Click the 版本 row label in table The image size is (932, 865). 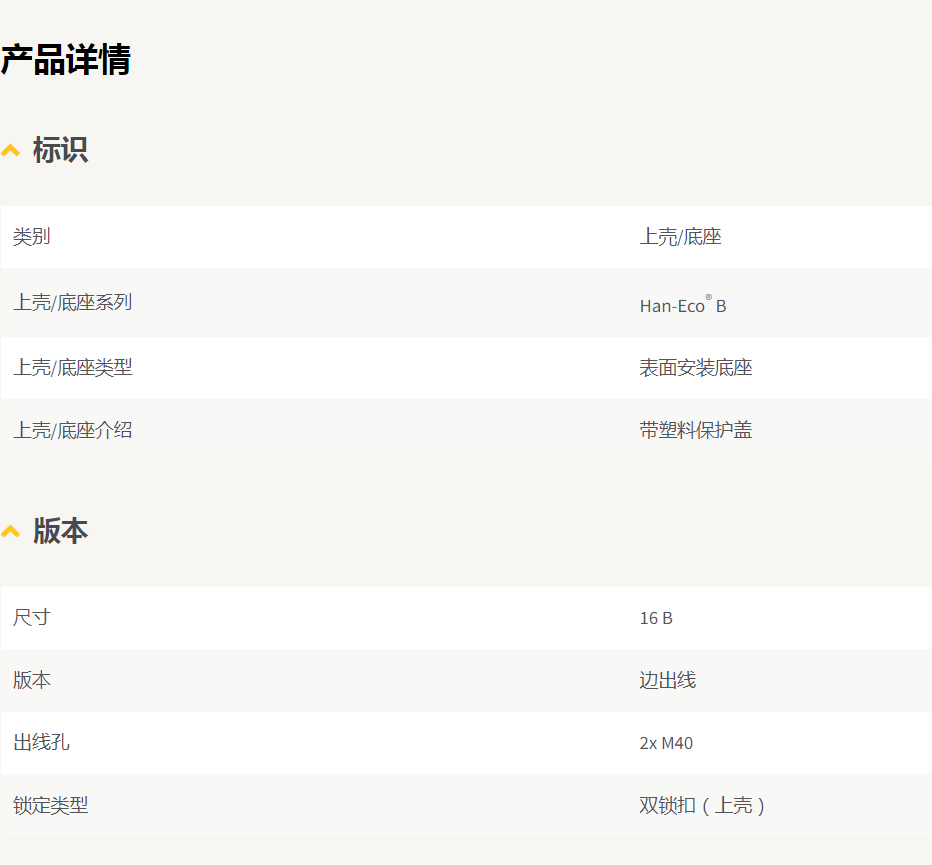(32, 680)
